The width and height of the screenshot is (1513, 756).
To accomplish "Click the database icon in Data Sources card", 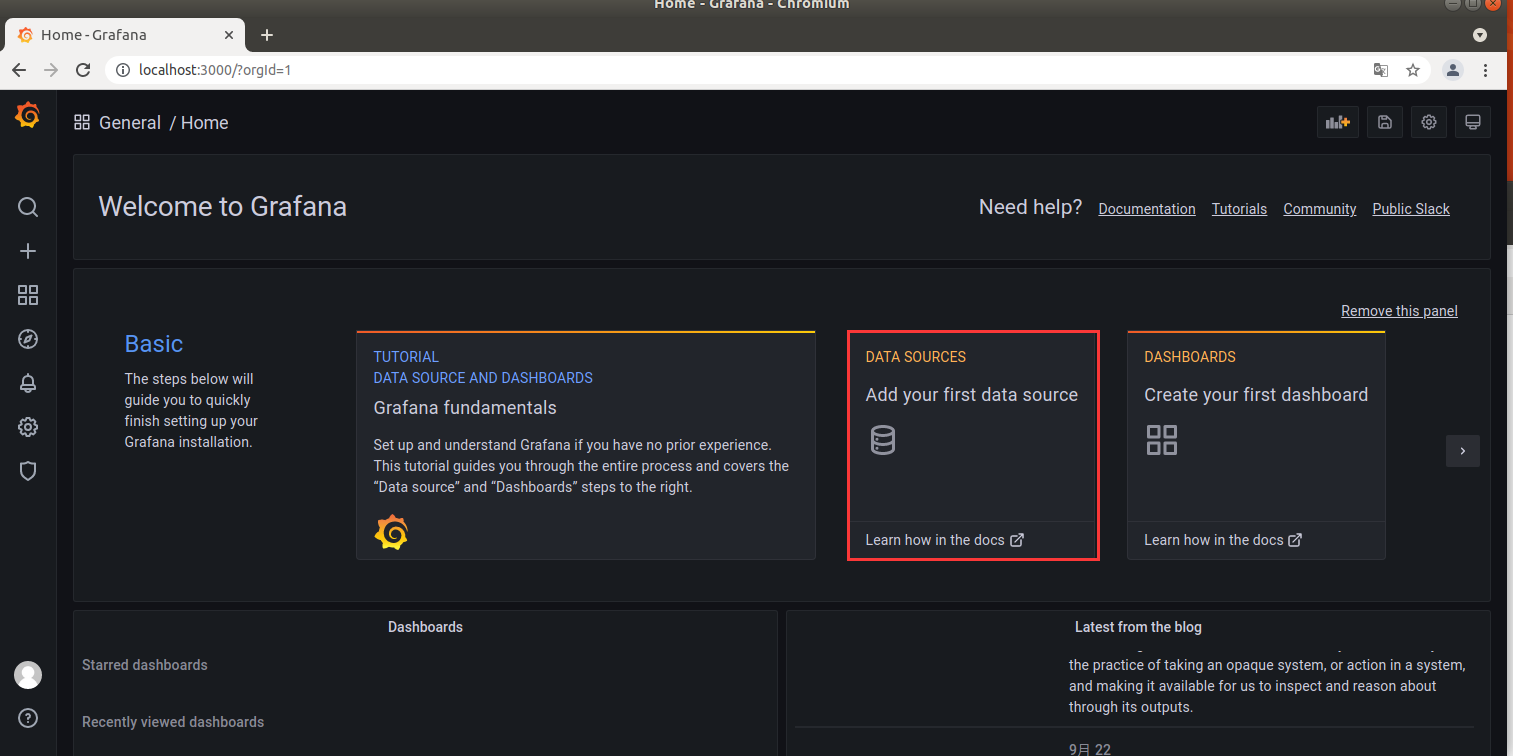I will click(x=883, y=440).
